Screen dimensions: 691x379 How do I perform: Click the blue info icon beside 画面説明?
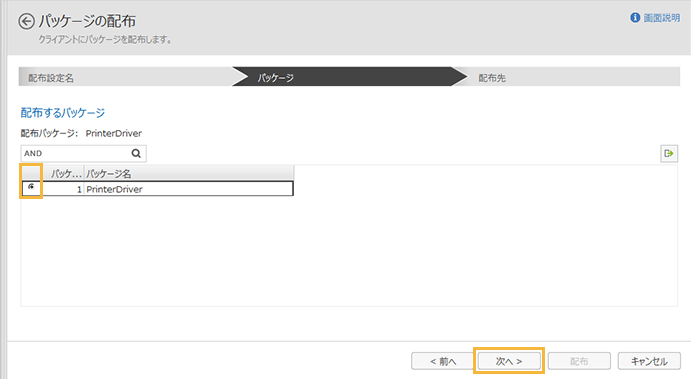[635, 18]
